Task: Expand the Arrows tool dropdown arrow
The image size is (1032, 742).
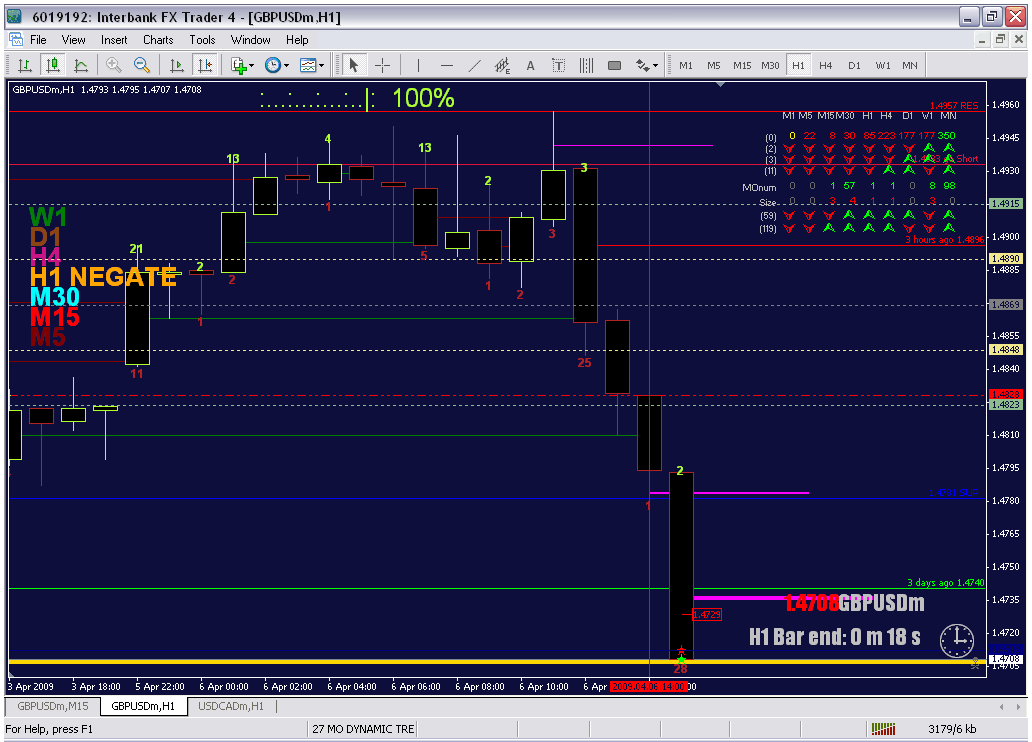Action: point(655,65)
